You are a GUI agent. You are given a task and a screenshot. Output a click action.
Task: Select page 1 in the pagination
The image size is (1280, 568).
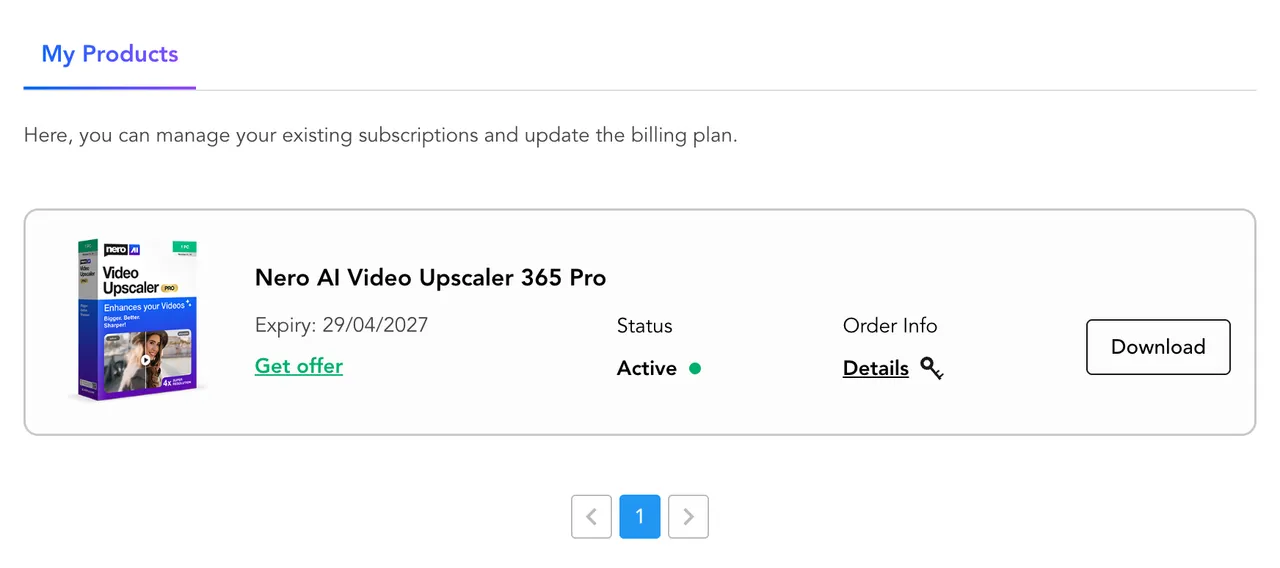click(x=640, y=517)
